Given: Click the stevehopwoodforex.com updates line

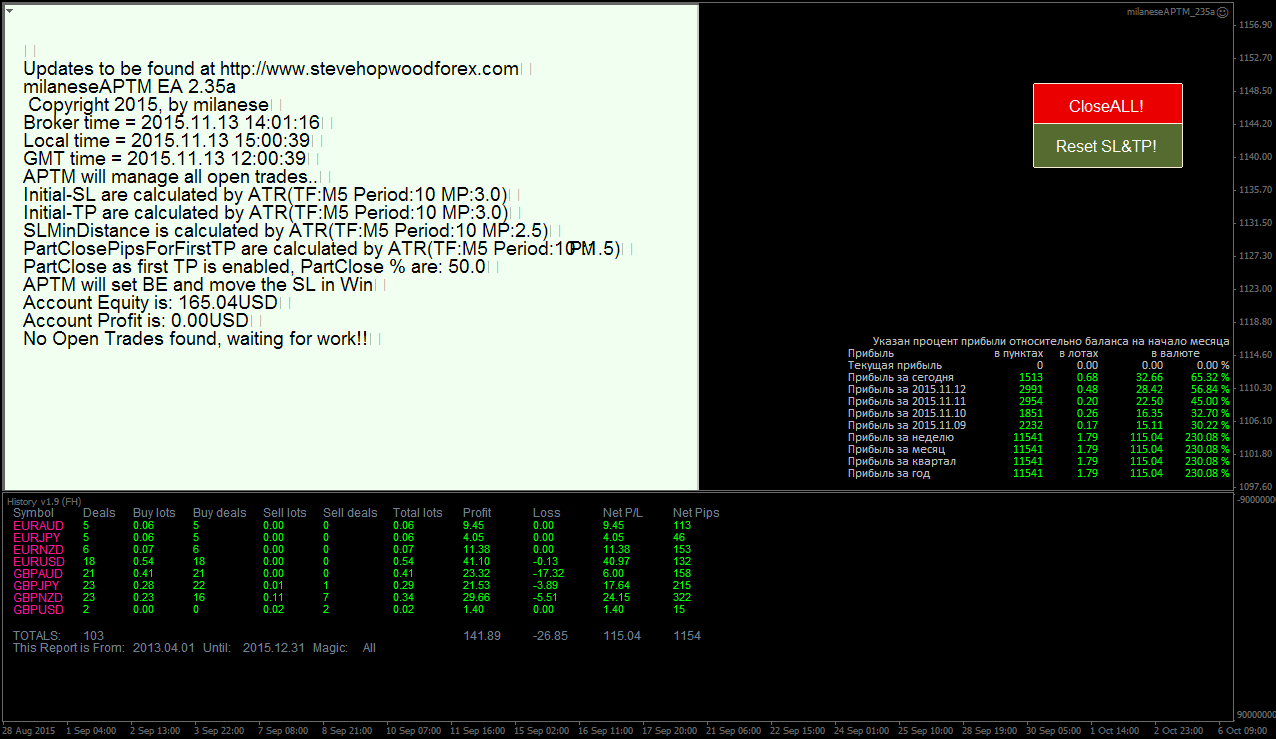Looking at the screenshot, I should [271, 69].
